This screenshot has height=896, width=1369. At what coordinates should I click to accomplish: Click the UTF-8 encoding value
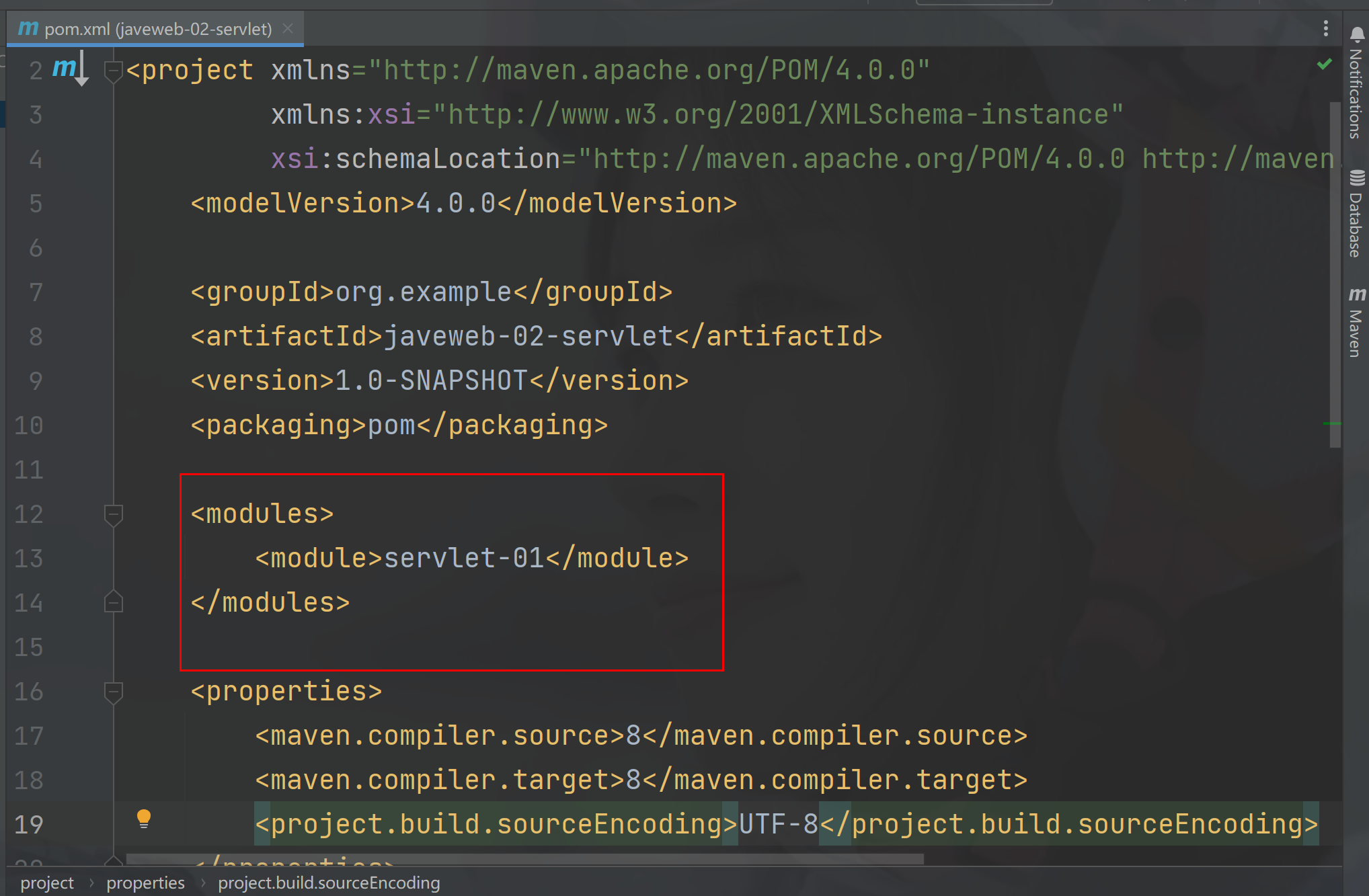tap(779, 824)
